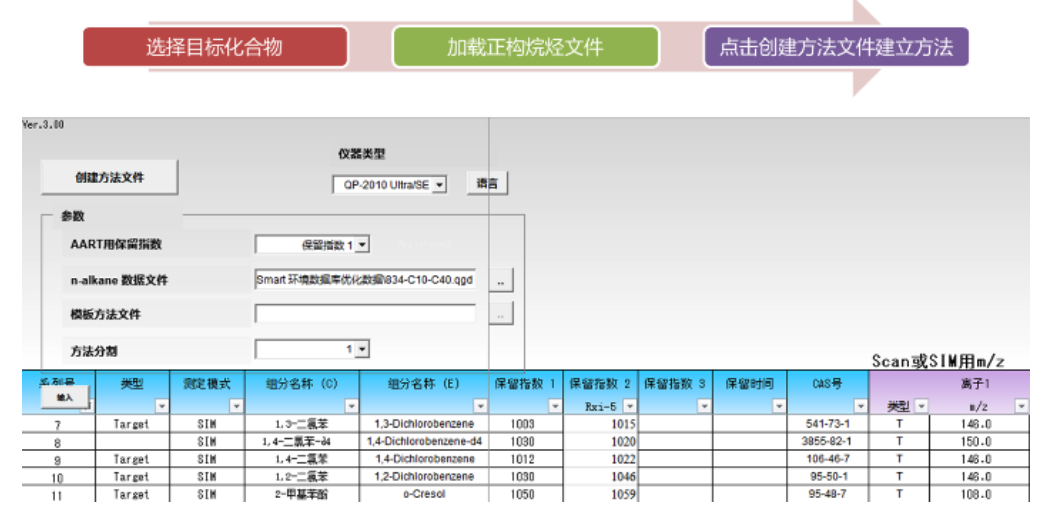Click the 创建方法文件 button
This screenshot has width=1042, height=509.
[x=109, y=177]
